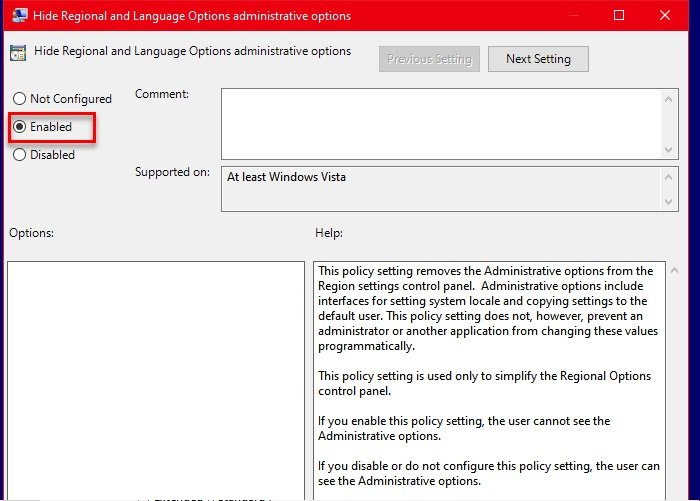Minimize the policy setting window
This screenshot has width=700, height=501.
(x=571, y=15)
